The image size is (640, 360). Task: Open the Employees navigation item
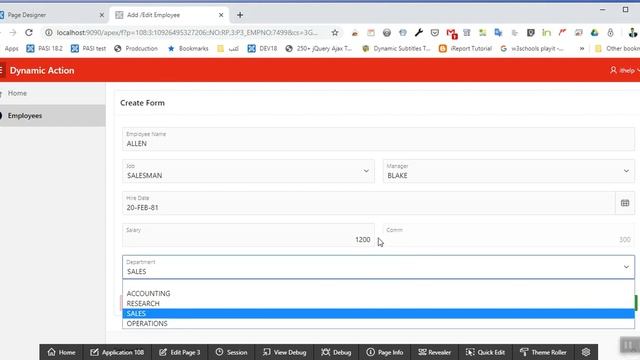point(53,116)
